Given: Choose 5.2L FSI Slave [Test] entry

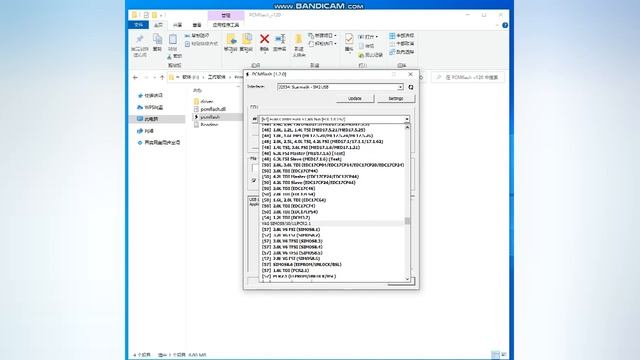Looking at the screenshot, I should coord(302,159).
